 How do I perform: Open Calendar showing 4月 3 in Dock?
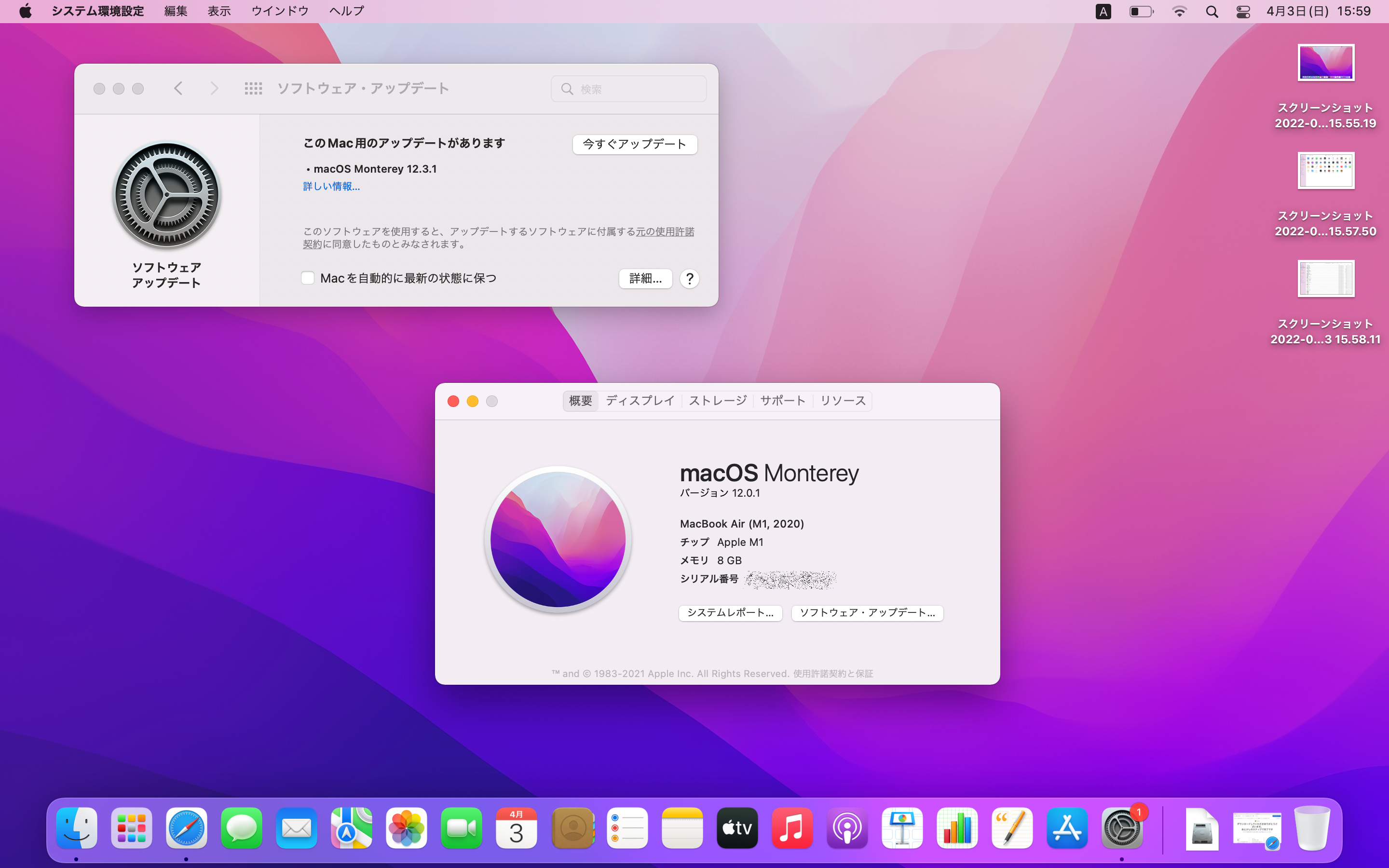click(x=517, y=828)
